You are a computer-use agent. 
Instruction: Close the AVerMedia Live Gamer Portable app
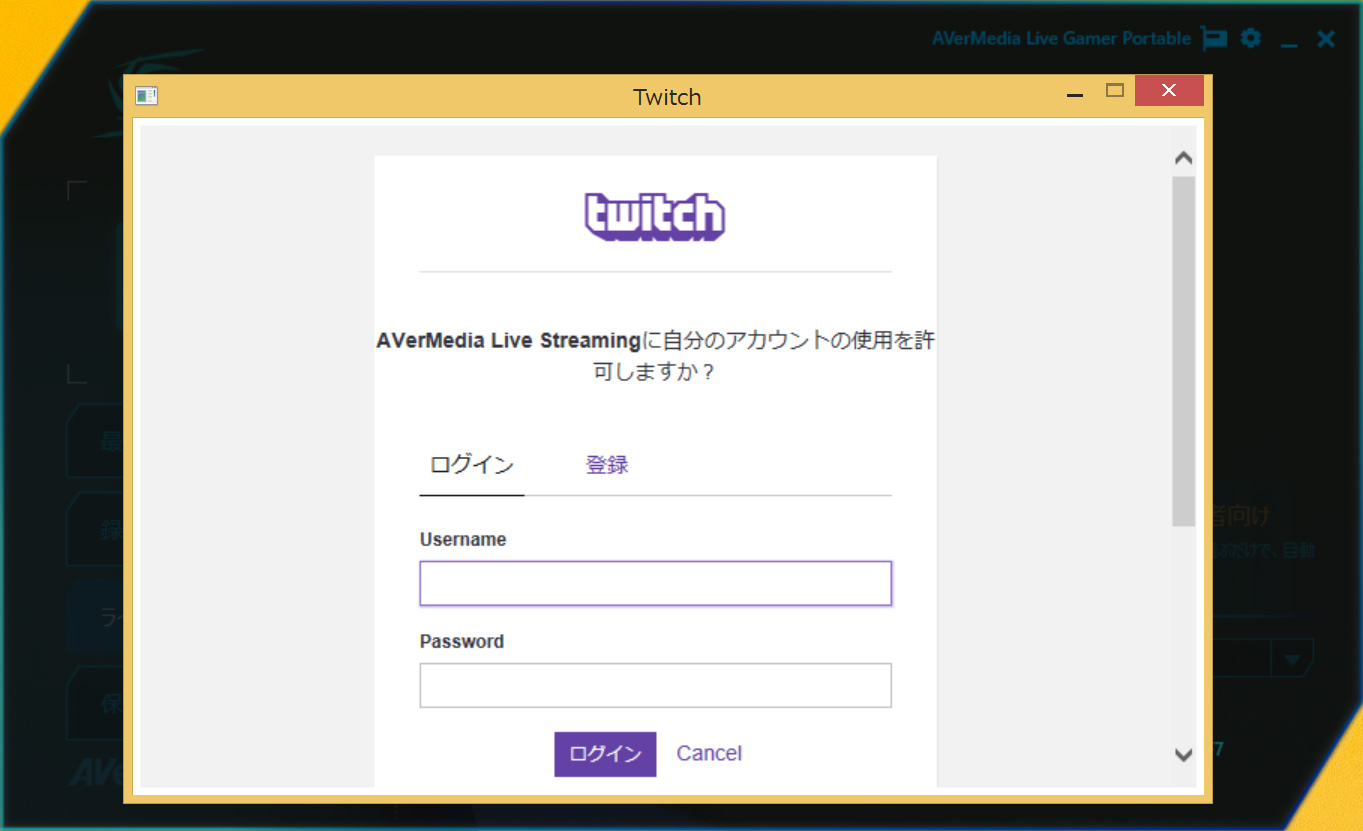(1326, 39)
